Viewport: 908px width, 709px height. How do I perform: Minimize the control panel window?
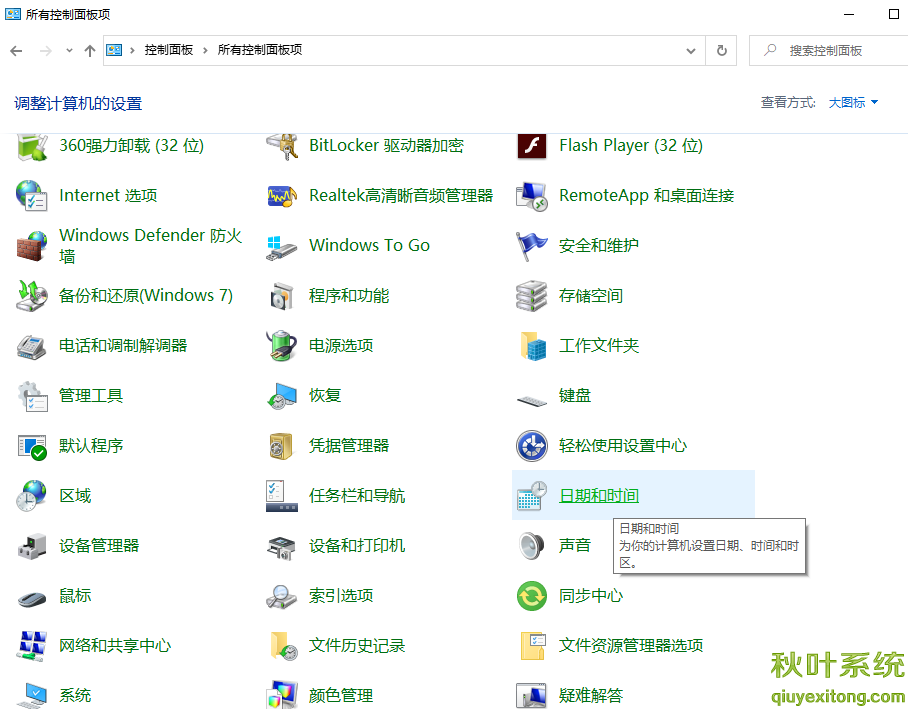849,14
